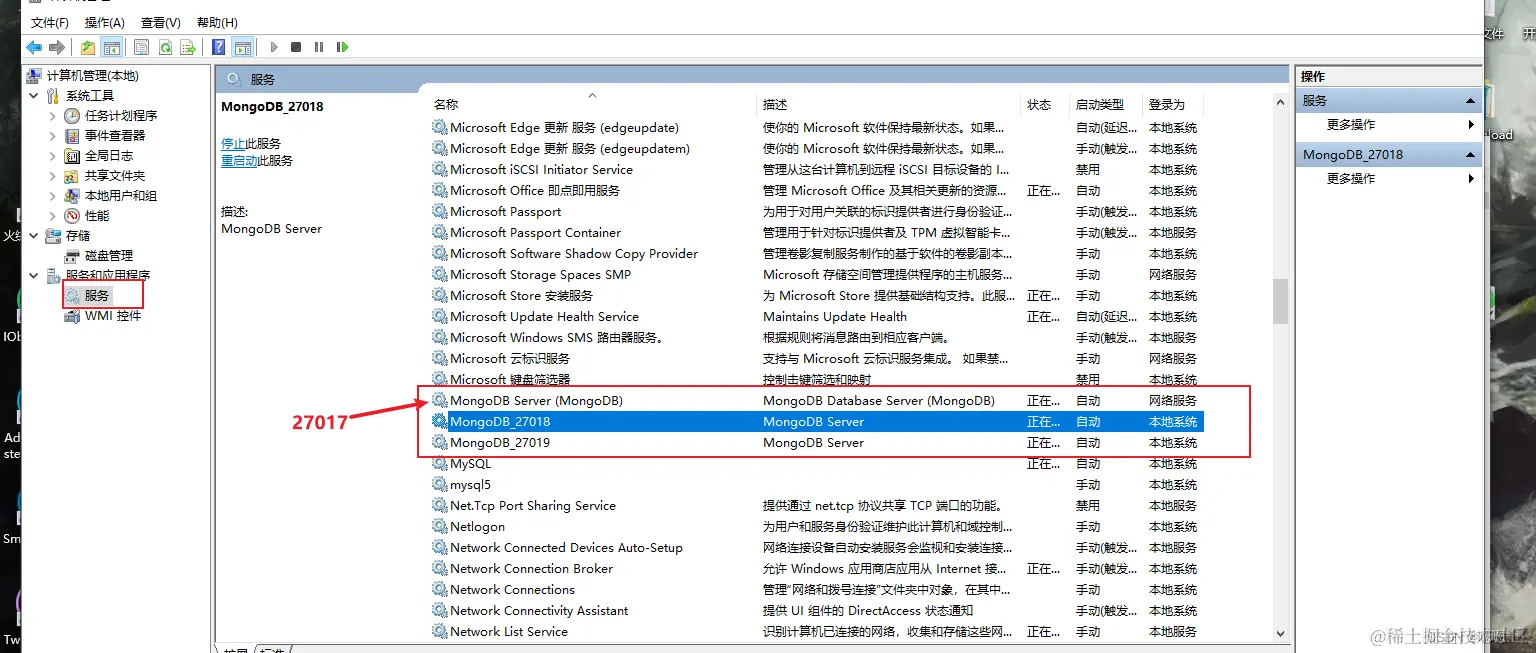This screenshot has height=653, width=1536.
Task: Open the Properties toolbar icon
Action: coord(141,47)
